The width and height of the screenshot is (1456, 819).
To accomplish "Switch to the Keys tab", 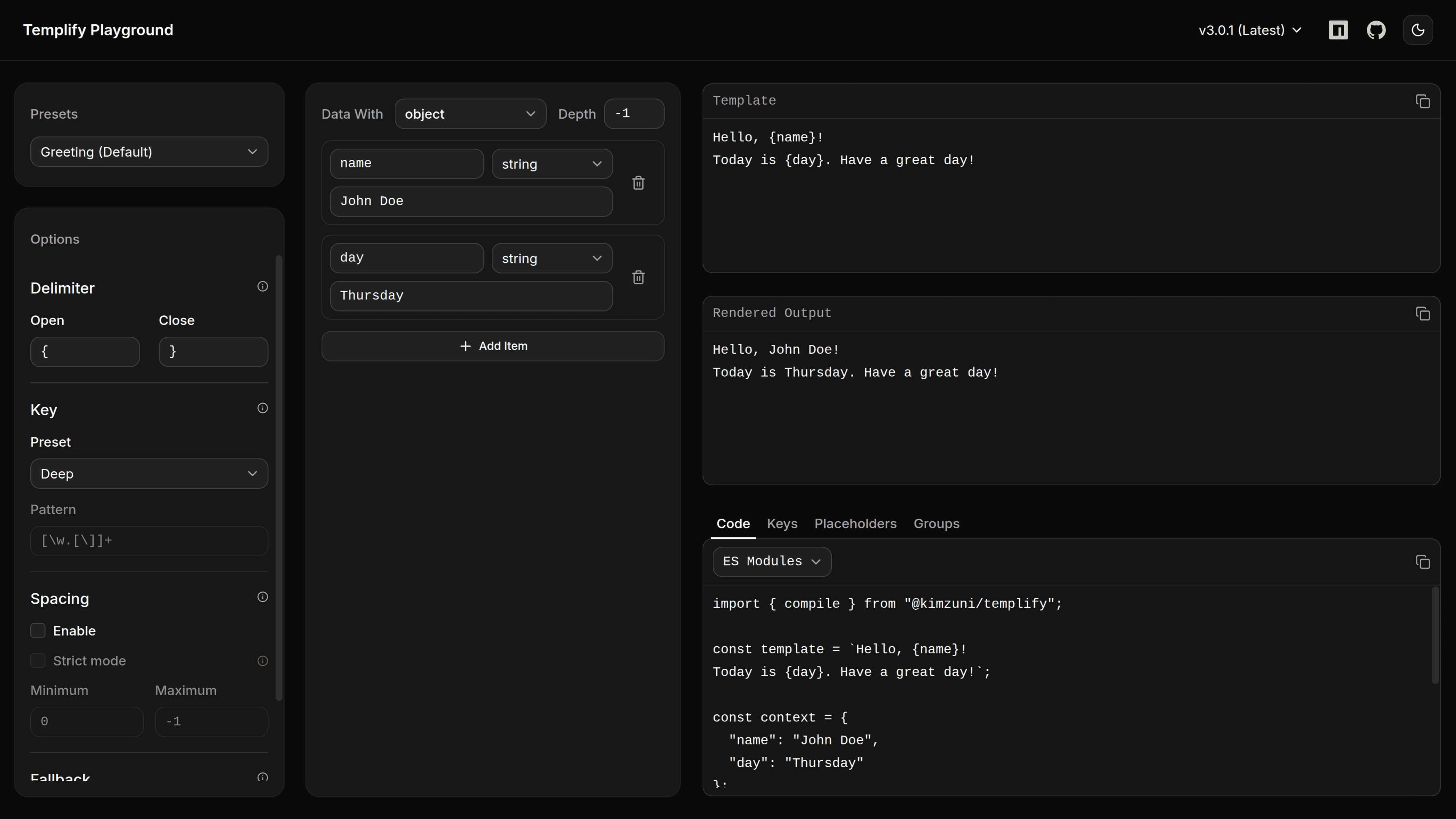I will coord(782,524).
